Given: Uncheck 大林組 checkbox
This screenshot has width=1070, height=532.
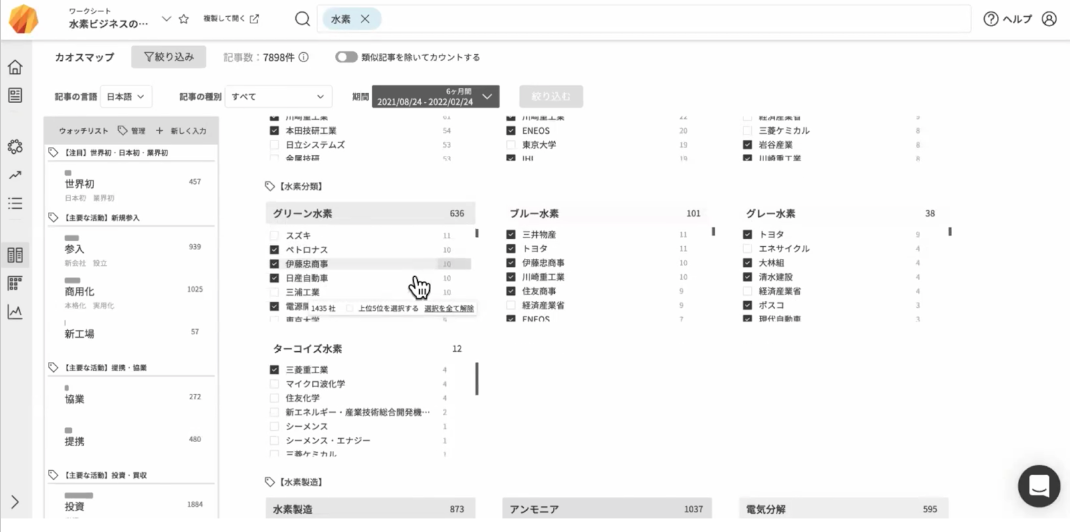Looking at the screenshot, I should [x=747, y=263].
